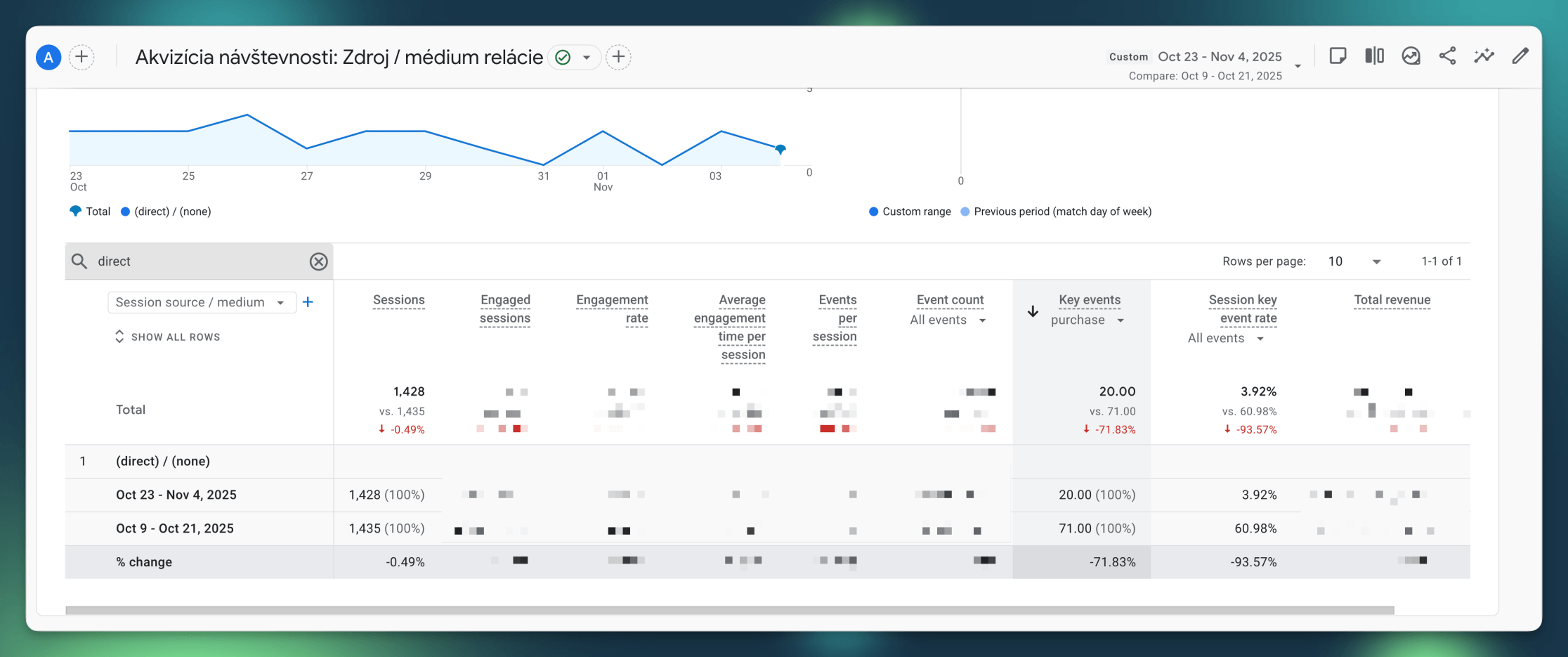The height and width of the screenshot is (657, 1568).
Task: Click the blue A segment badge
Action: click(48, 58)
